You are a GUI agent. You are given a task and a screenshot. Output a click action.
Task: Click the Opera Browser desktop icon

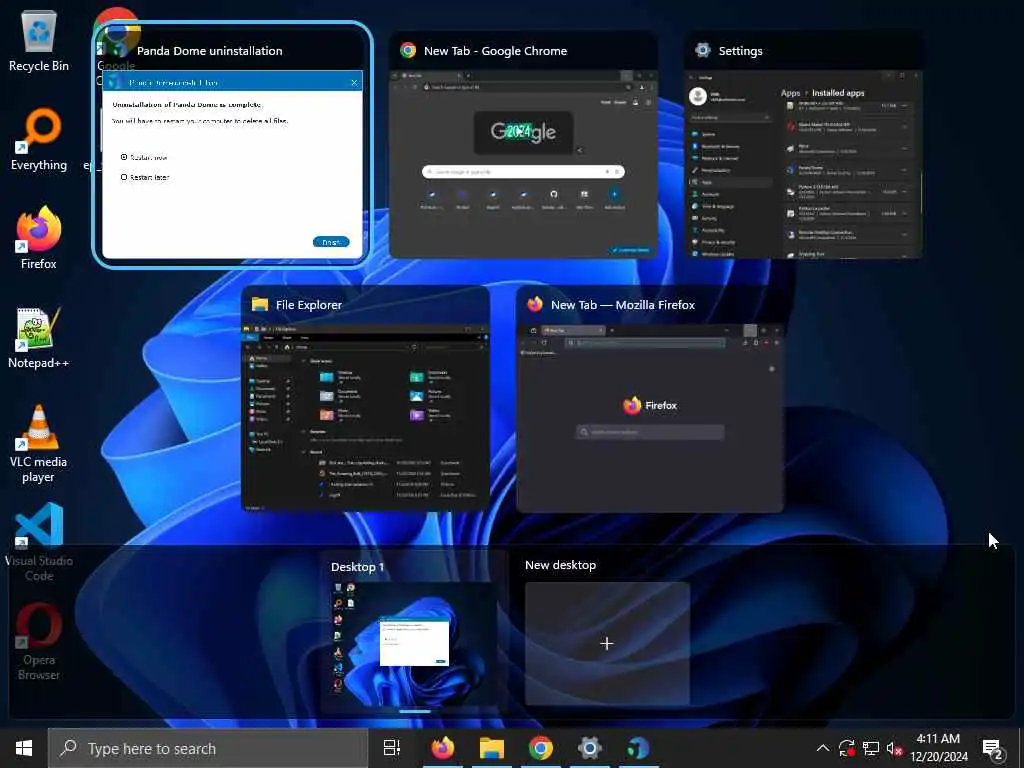39,642
